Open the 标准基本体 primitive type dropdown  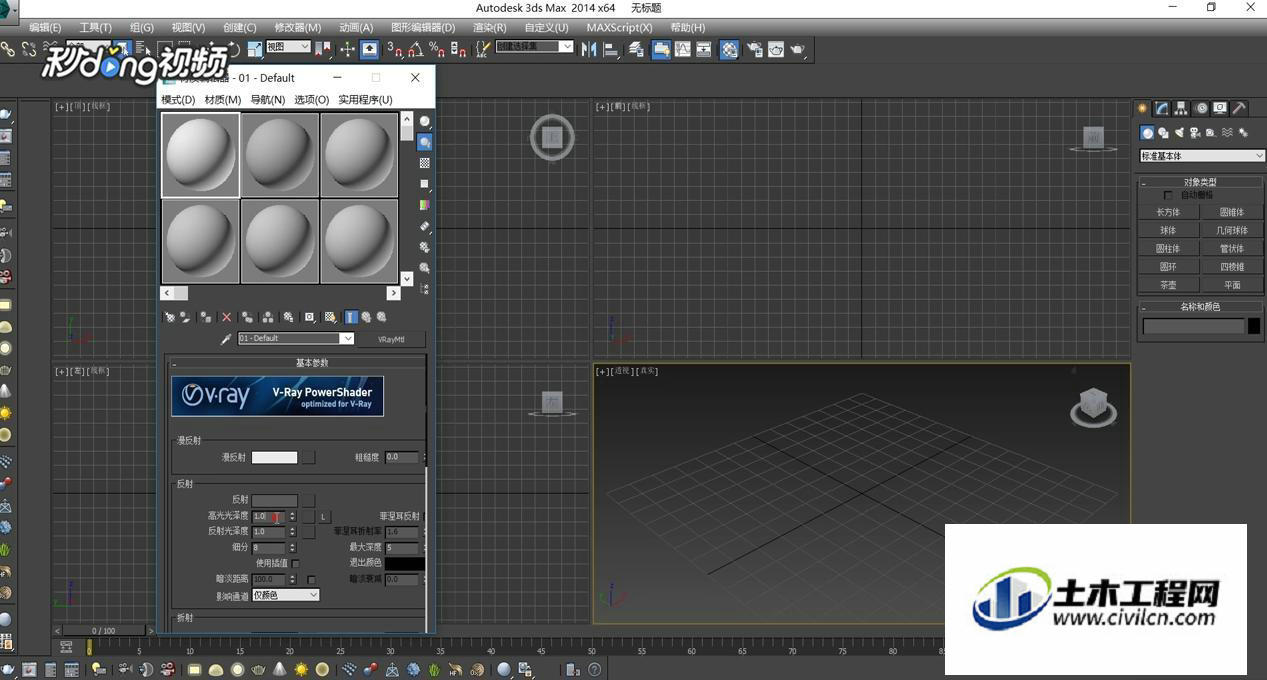coord(1202,156)
